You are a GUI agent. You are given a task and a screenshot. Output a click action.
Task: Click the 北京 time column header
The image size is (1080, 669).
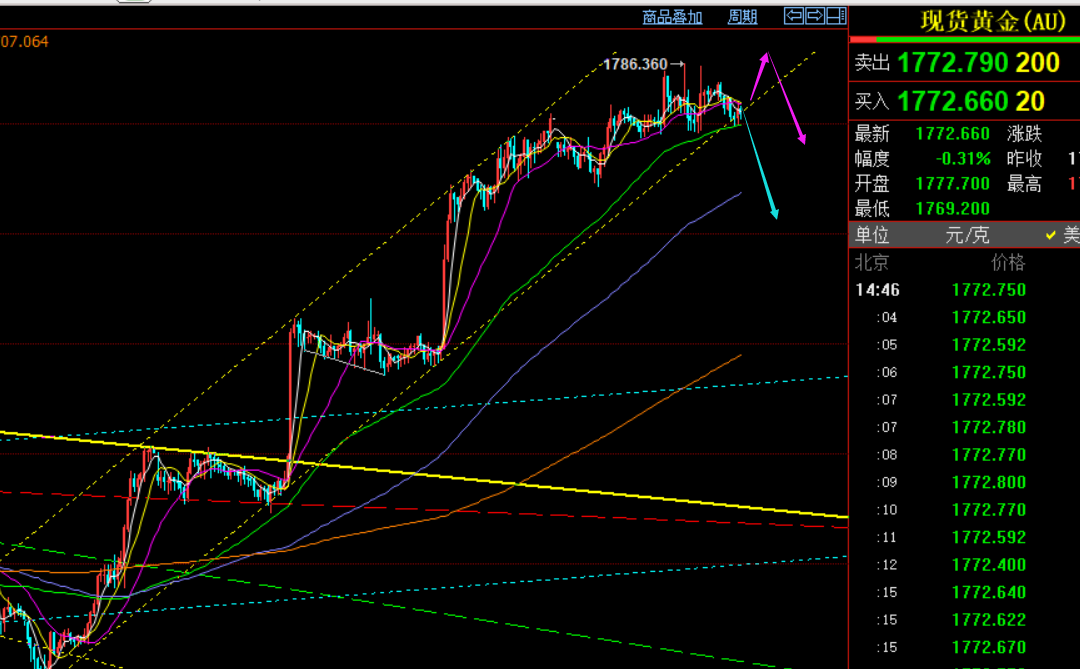pyautogui.click(x=872, y=263)
